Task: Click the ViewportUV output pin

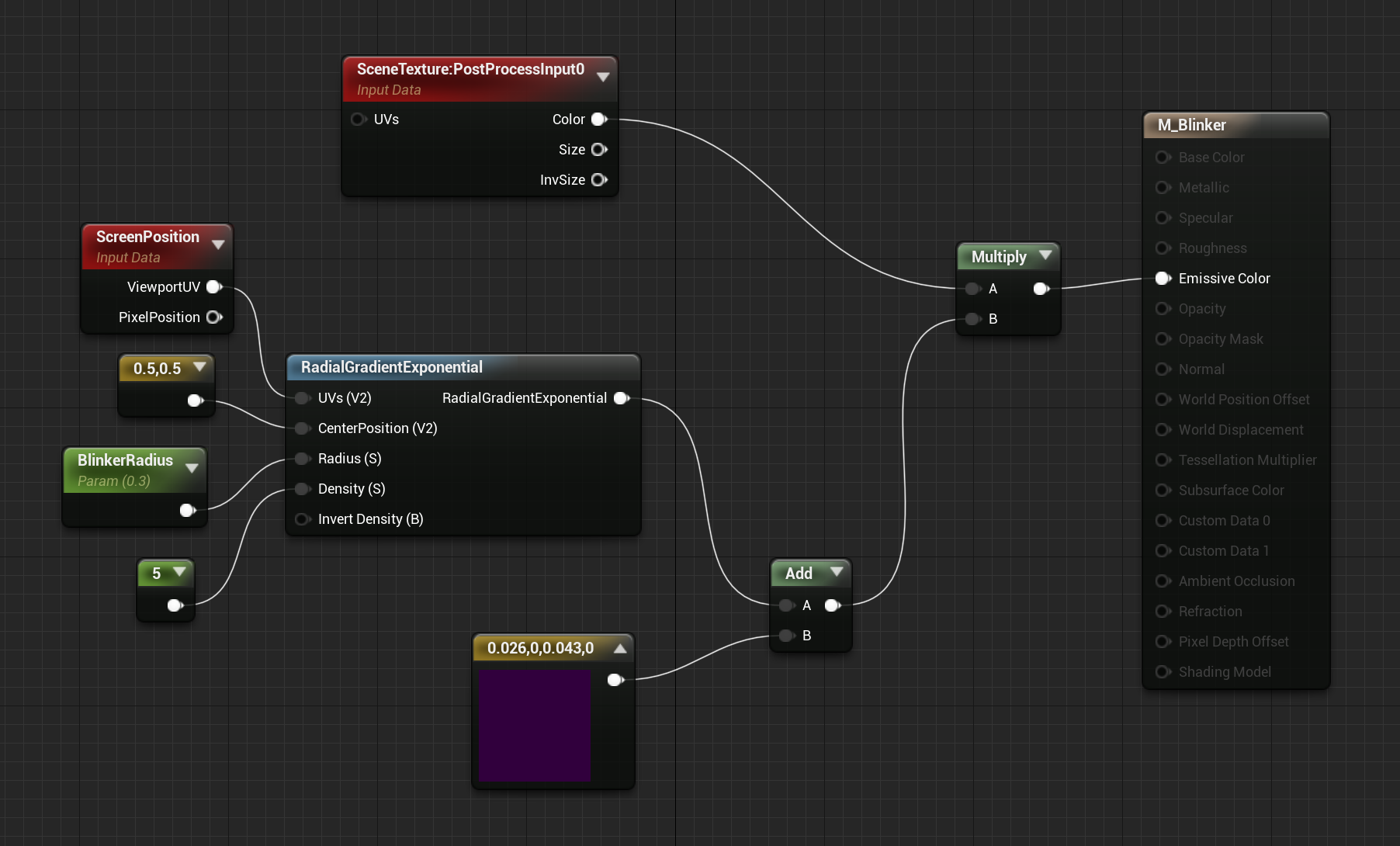Action: point(214,287)
